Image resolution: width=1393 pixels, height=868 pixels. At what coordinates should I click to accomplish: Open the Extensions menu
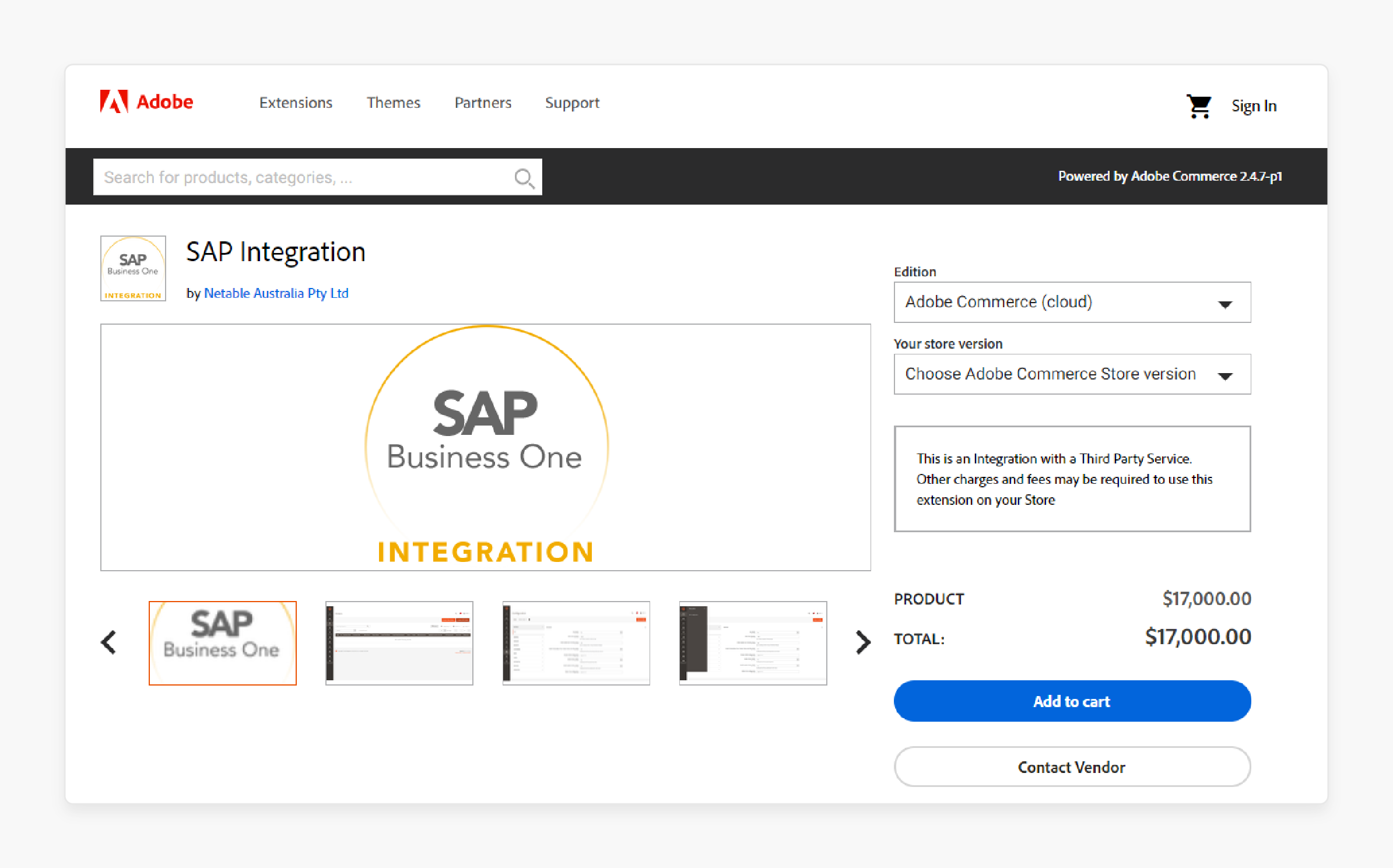(296, 103)
